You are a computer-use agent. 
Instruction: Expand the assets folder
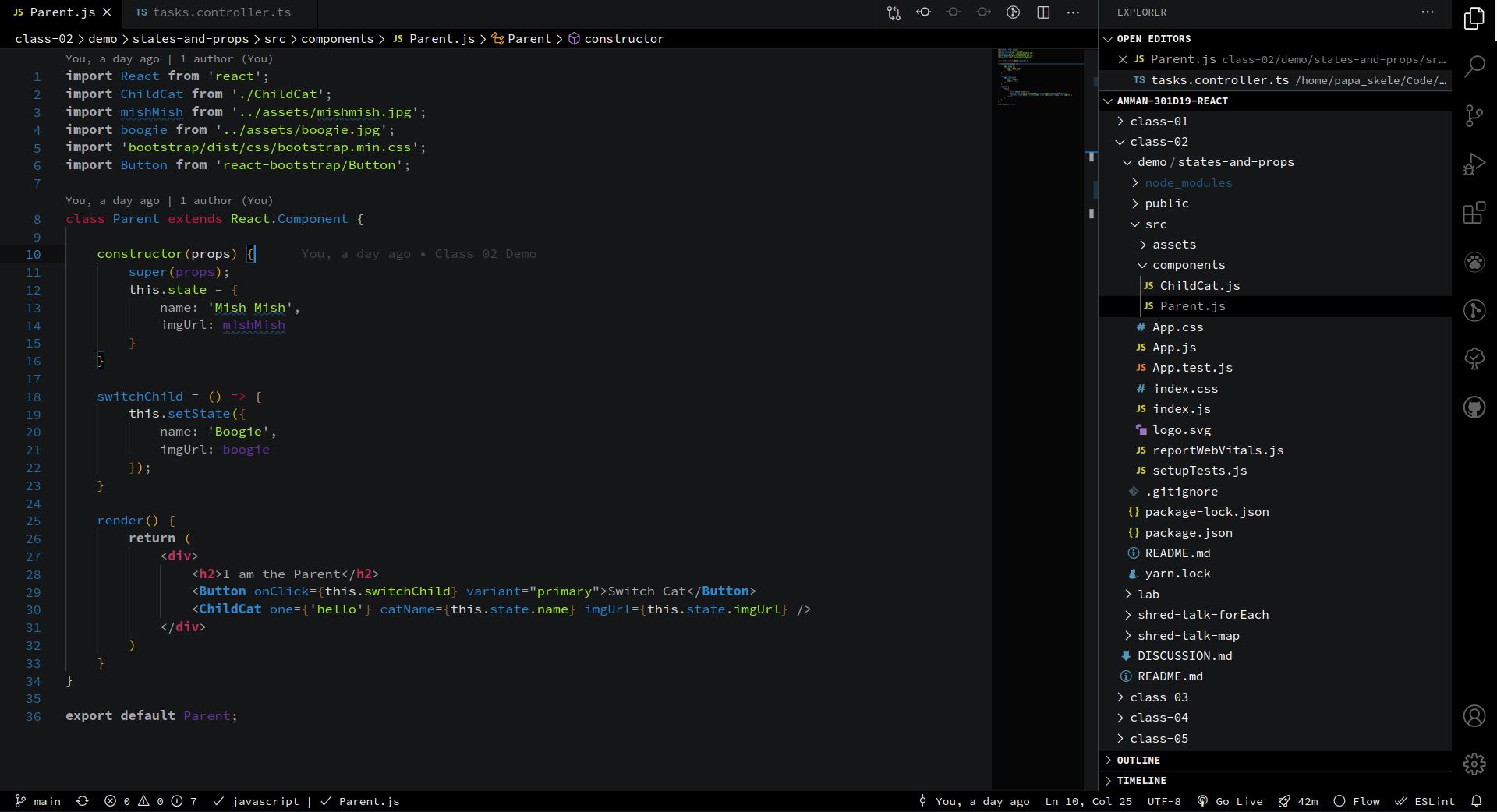1275,245
